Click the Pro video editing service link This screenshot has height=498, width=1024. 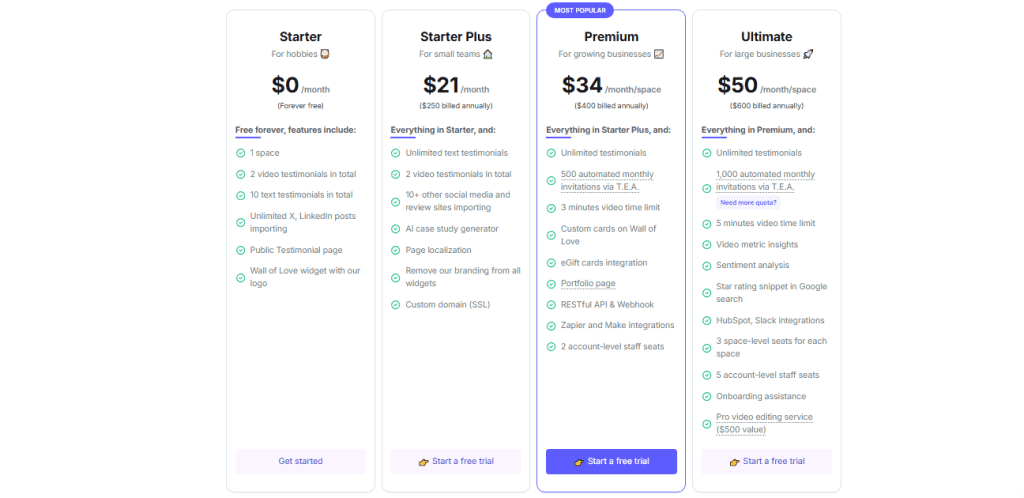point(764,423)
